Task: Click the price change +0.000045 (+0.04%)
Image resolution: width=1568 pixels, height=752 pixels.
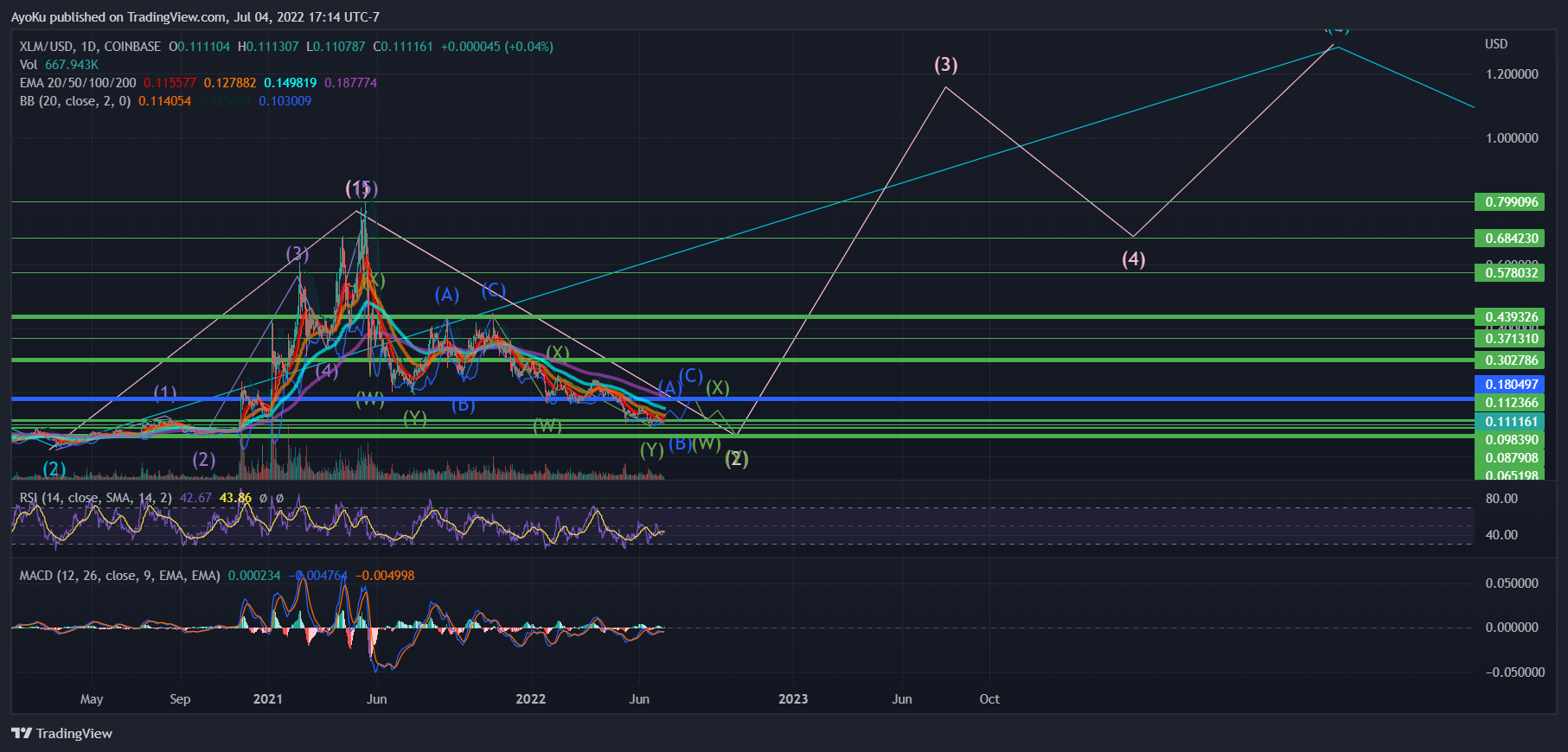Action: tap(497, 47)
